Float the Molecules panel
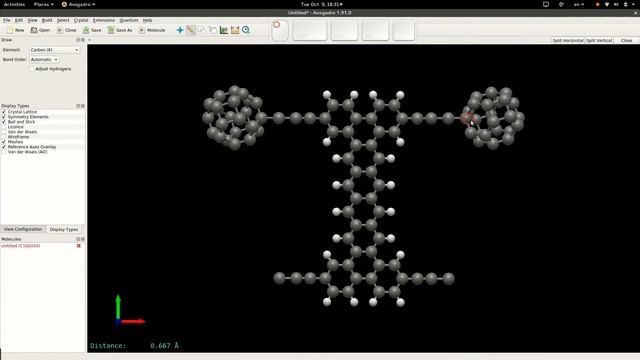 [78, 239]
